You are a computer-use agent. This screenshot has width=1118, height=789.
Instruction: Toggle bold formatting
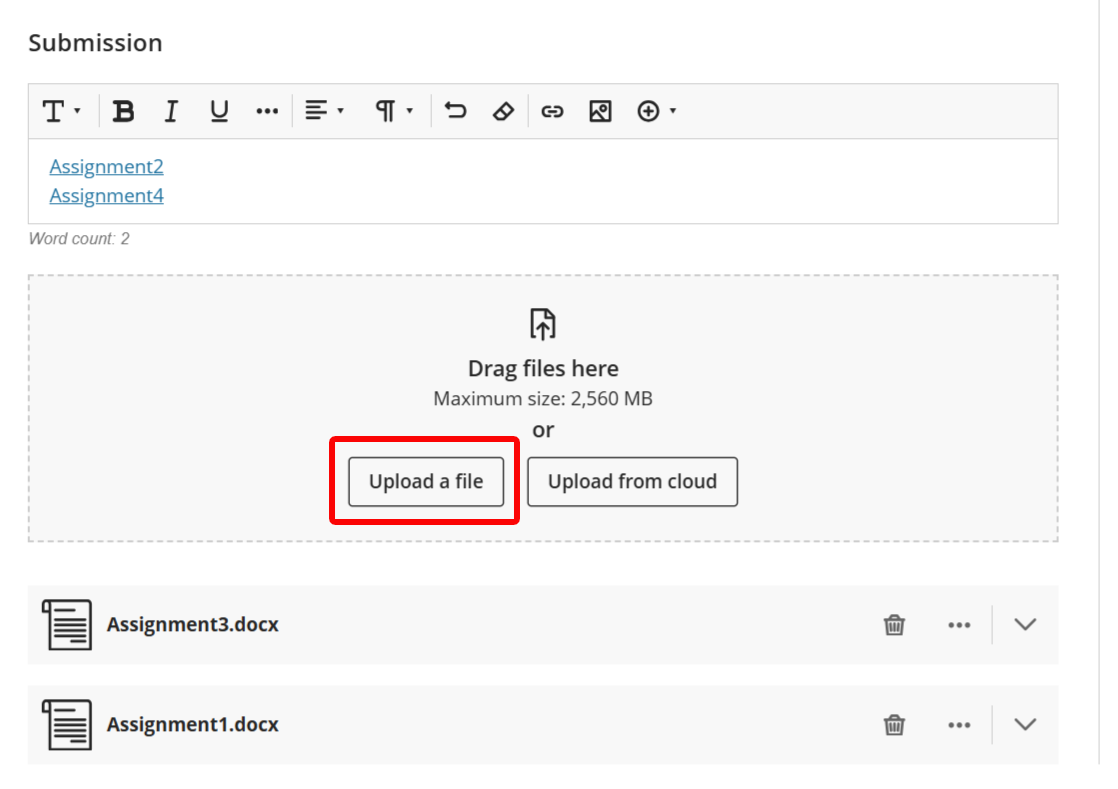(x=123, y=111)
